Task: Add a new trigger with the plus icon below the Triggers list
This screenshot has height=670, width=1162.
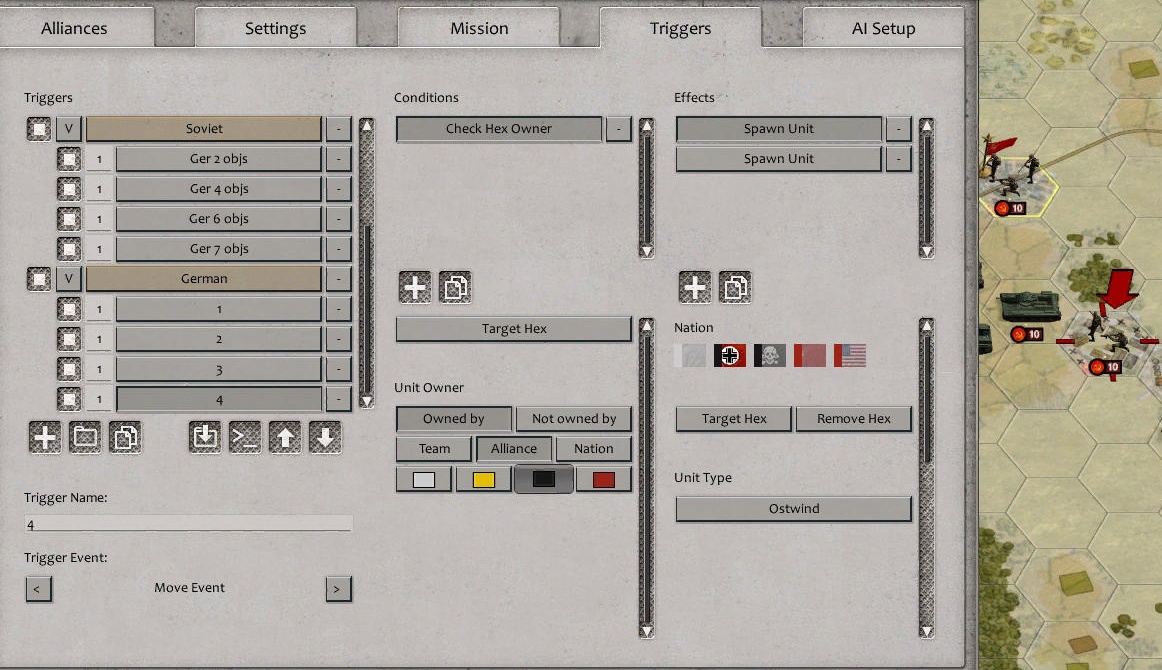Action: pos(44,437)
